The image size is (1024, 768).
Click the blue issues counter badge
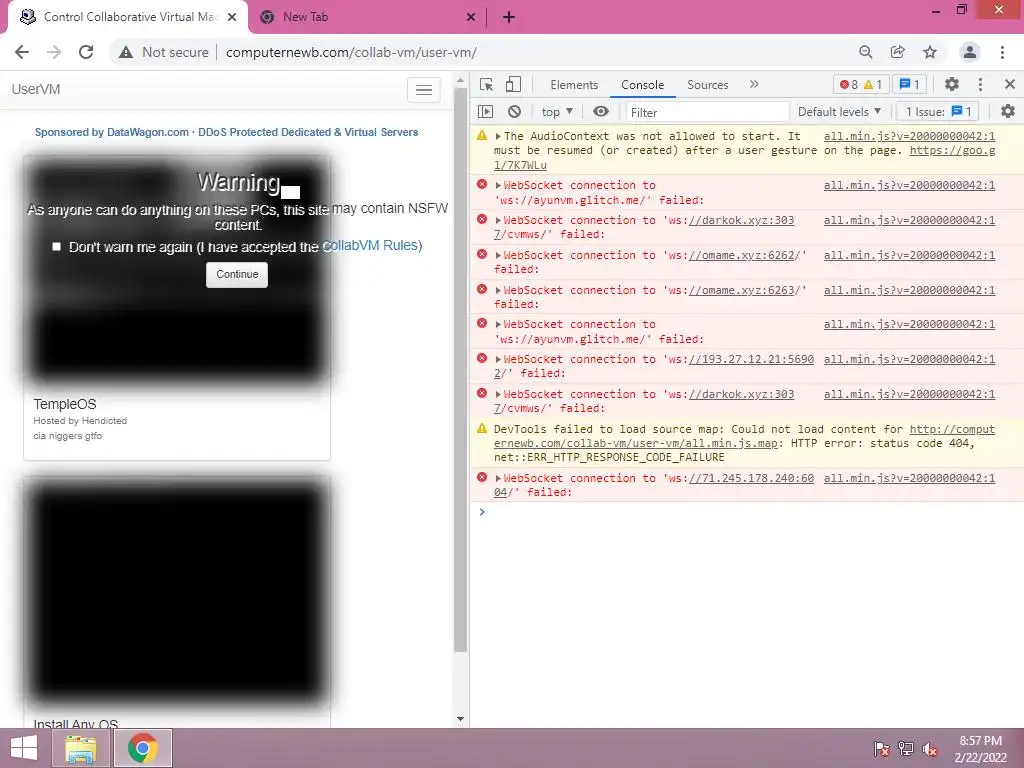pos(909,85)
